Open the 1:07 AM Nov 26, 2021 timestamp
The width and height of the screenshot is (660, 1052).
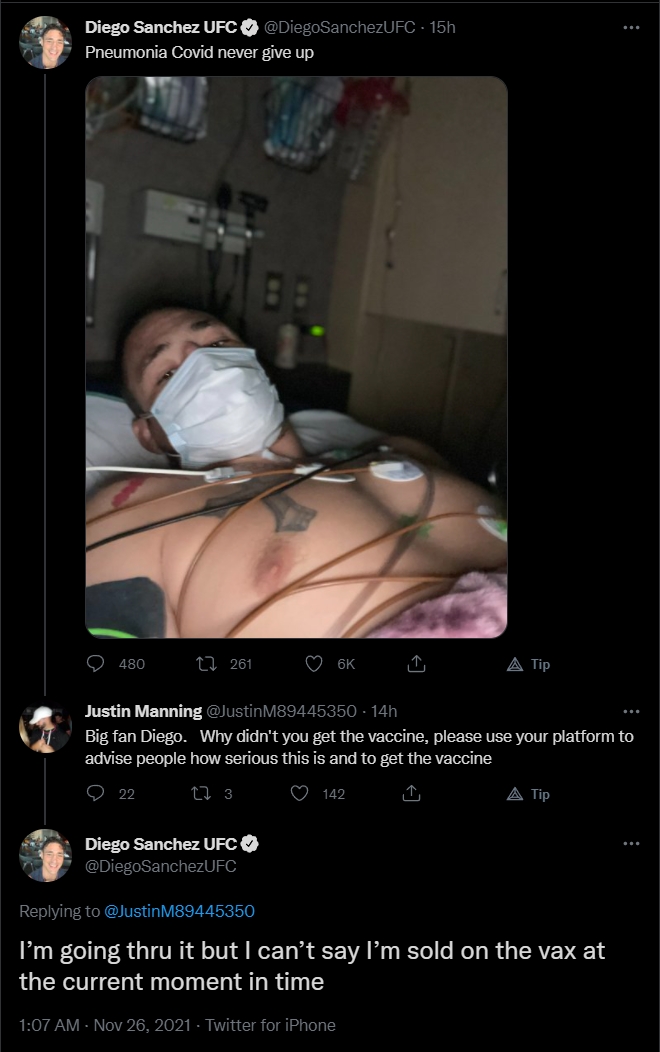point(105,1024)
